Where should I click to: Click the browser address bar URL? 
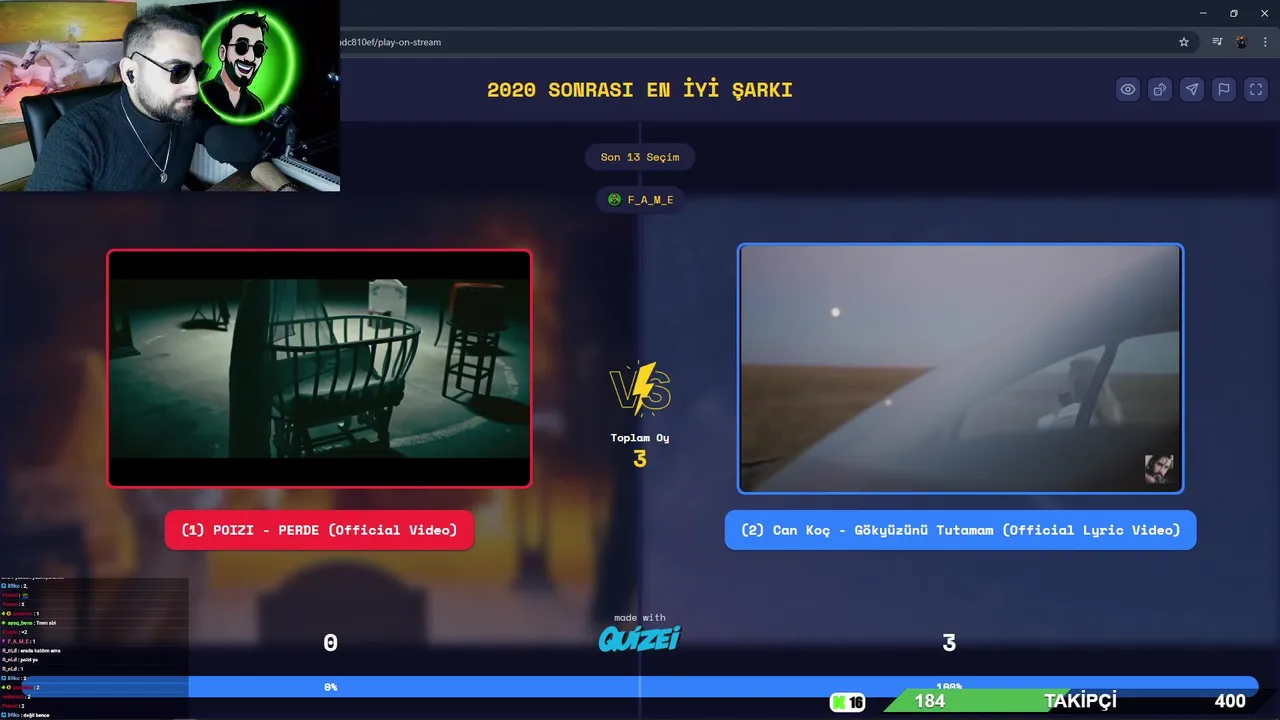point(390,42)
